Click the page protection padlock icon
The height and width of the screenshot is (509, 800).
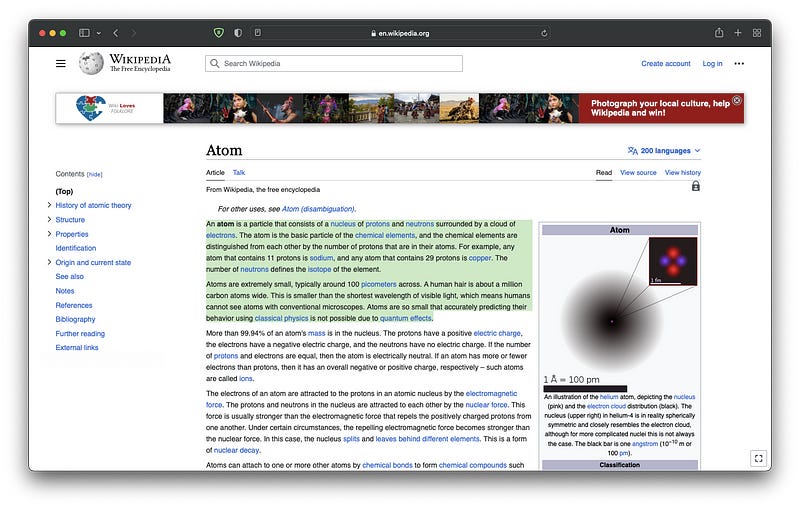(x=695, y=186)
